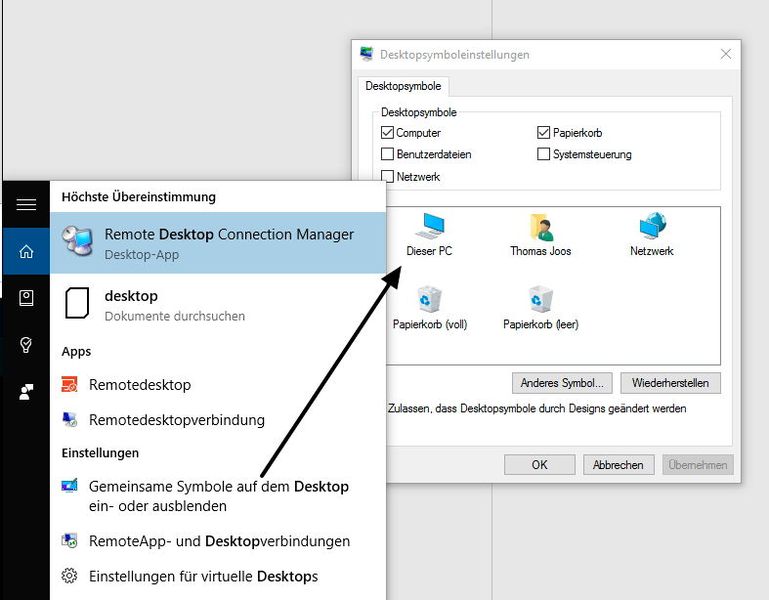Click the RemoteApp- und Desktopverbindungen icon
The height and width of the screenshot is (600, 769).
(69, 541)
